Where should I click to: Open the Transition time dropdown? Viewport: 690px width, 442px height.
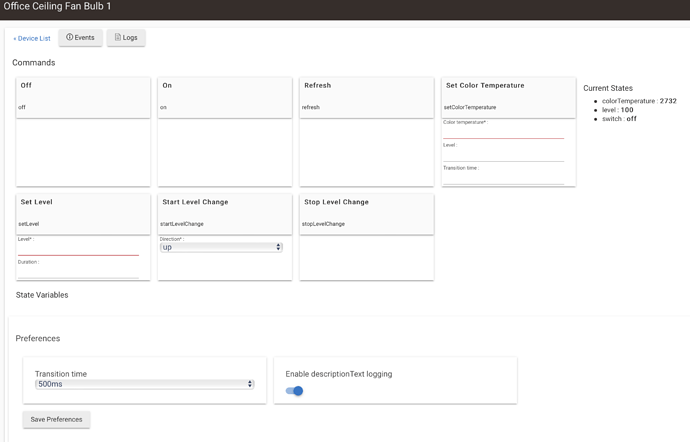tap(145, 384)
